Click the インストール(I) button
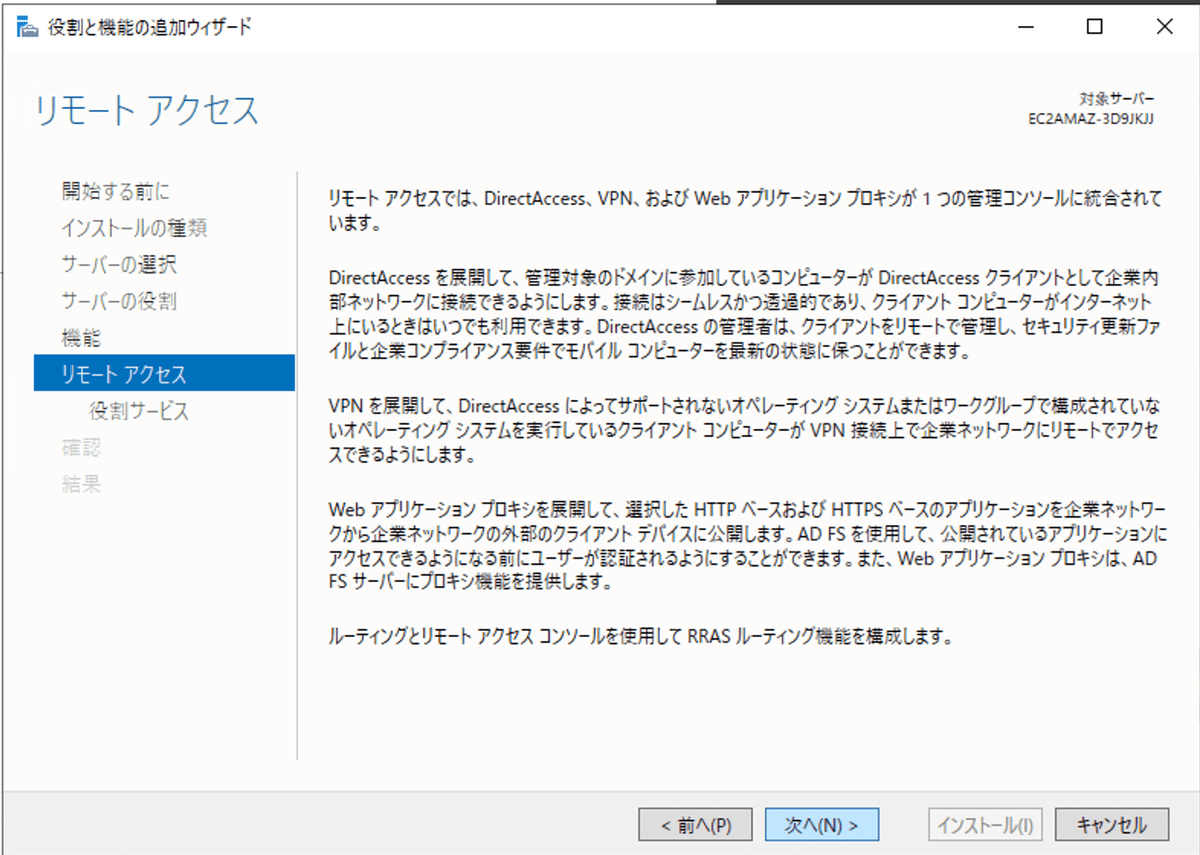Viewport: 1200px width, 855px height. click(x=985, y=825)
